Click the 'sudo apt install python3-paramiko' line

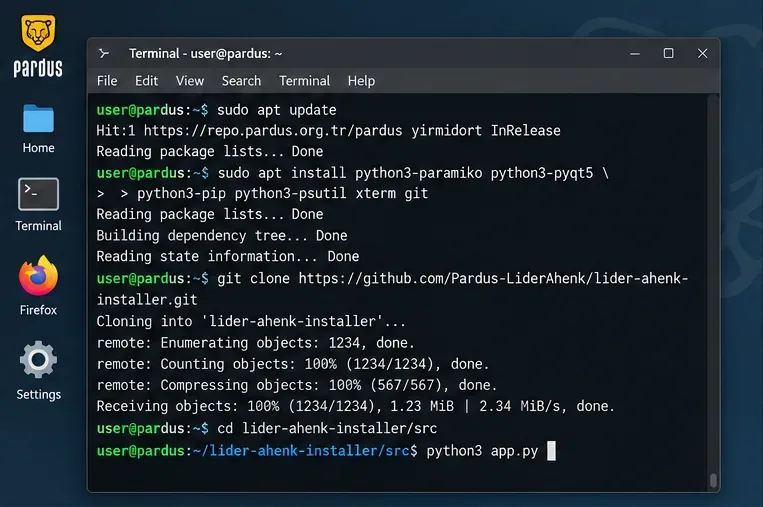[x=353, y=173]
